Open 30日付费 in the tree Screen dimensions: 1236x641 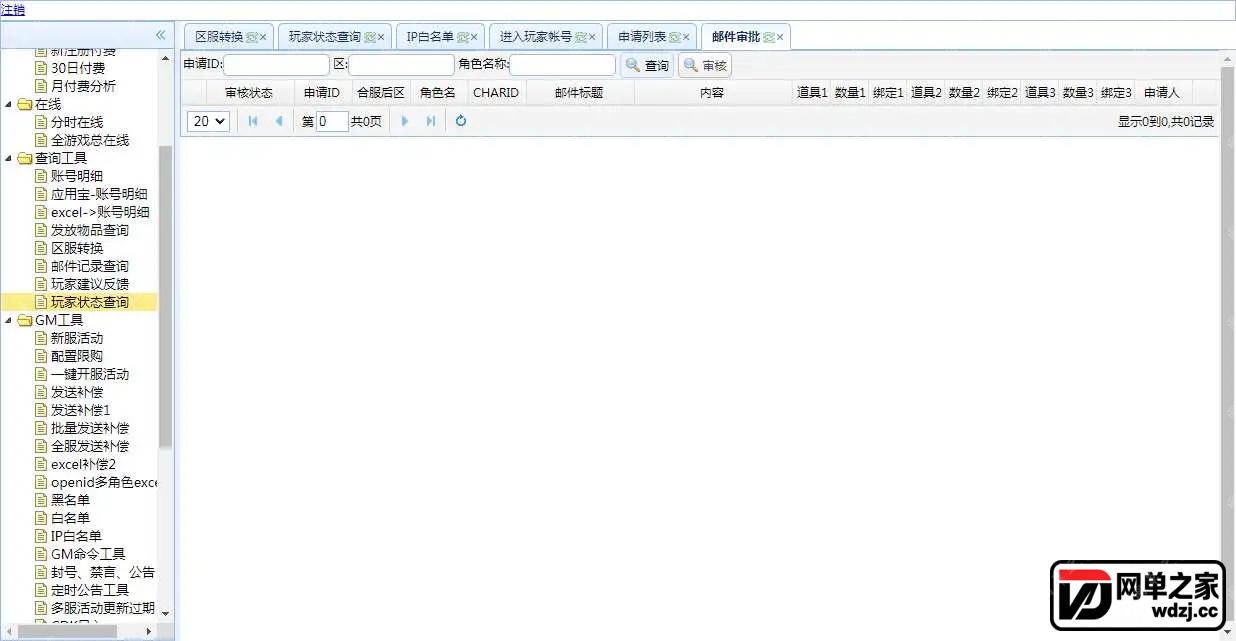click(78, 68)
